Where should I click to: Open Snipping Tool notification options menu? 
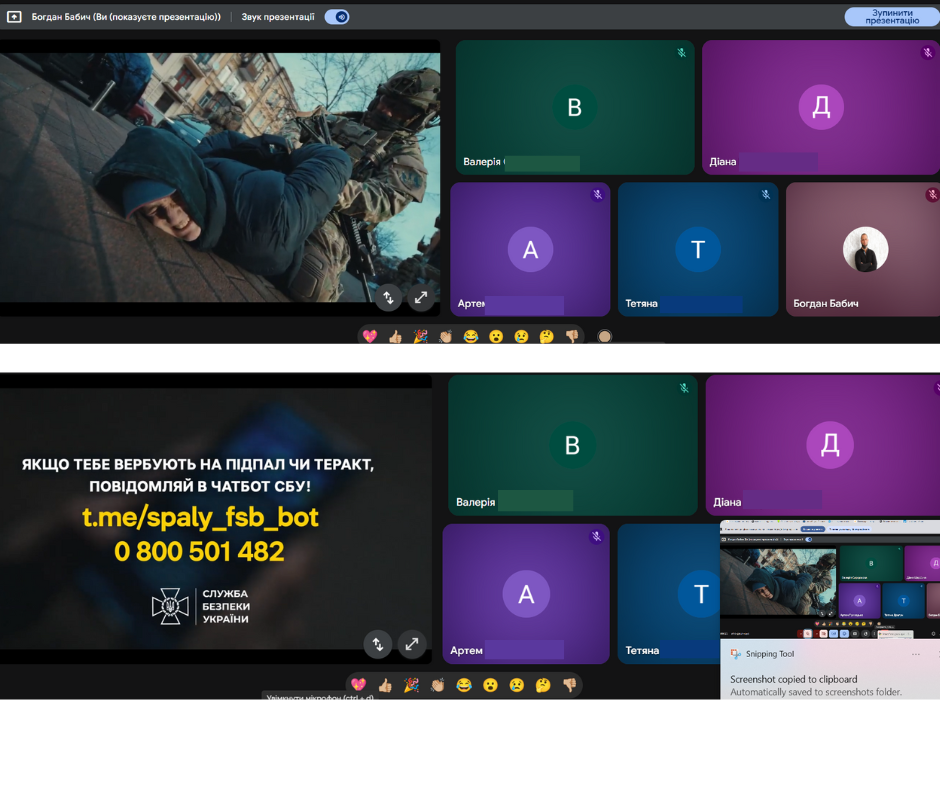(915, 654)
